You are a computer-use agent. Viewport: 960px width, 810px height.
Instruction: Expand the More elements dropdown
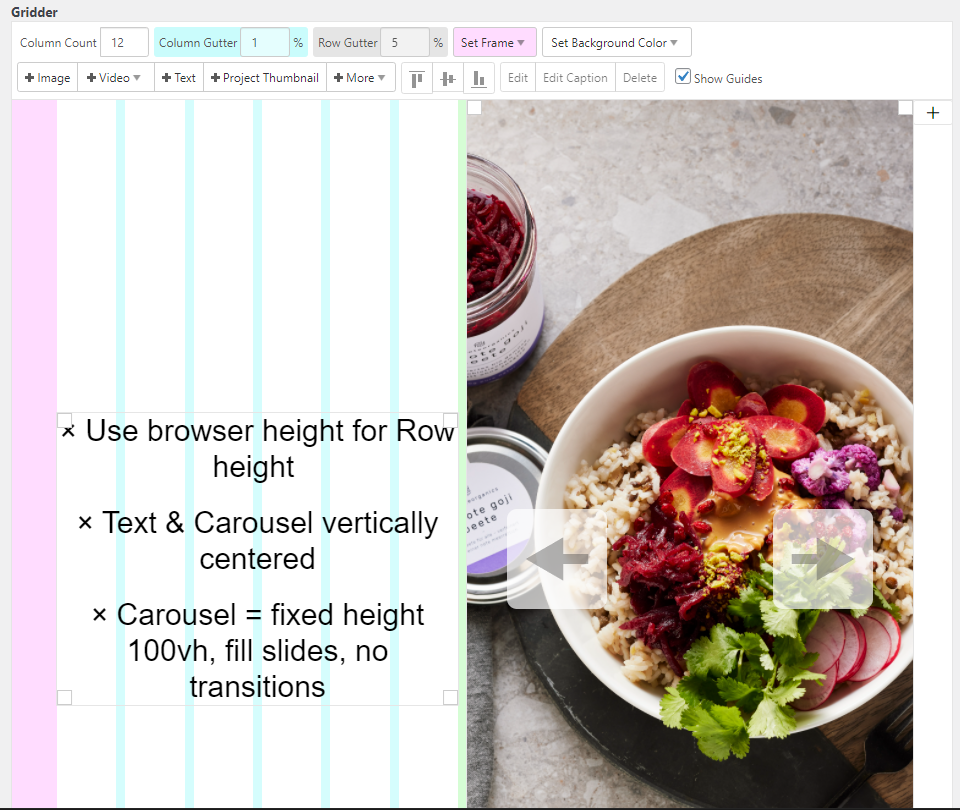360,78
